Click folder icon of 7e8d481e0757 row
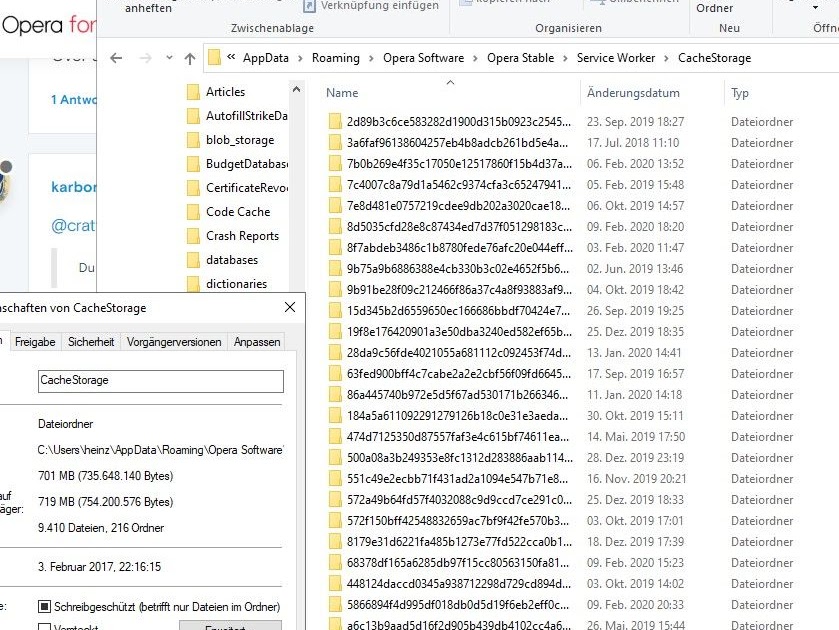 pos(335,206)
